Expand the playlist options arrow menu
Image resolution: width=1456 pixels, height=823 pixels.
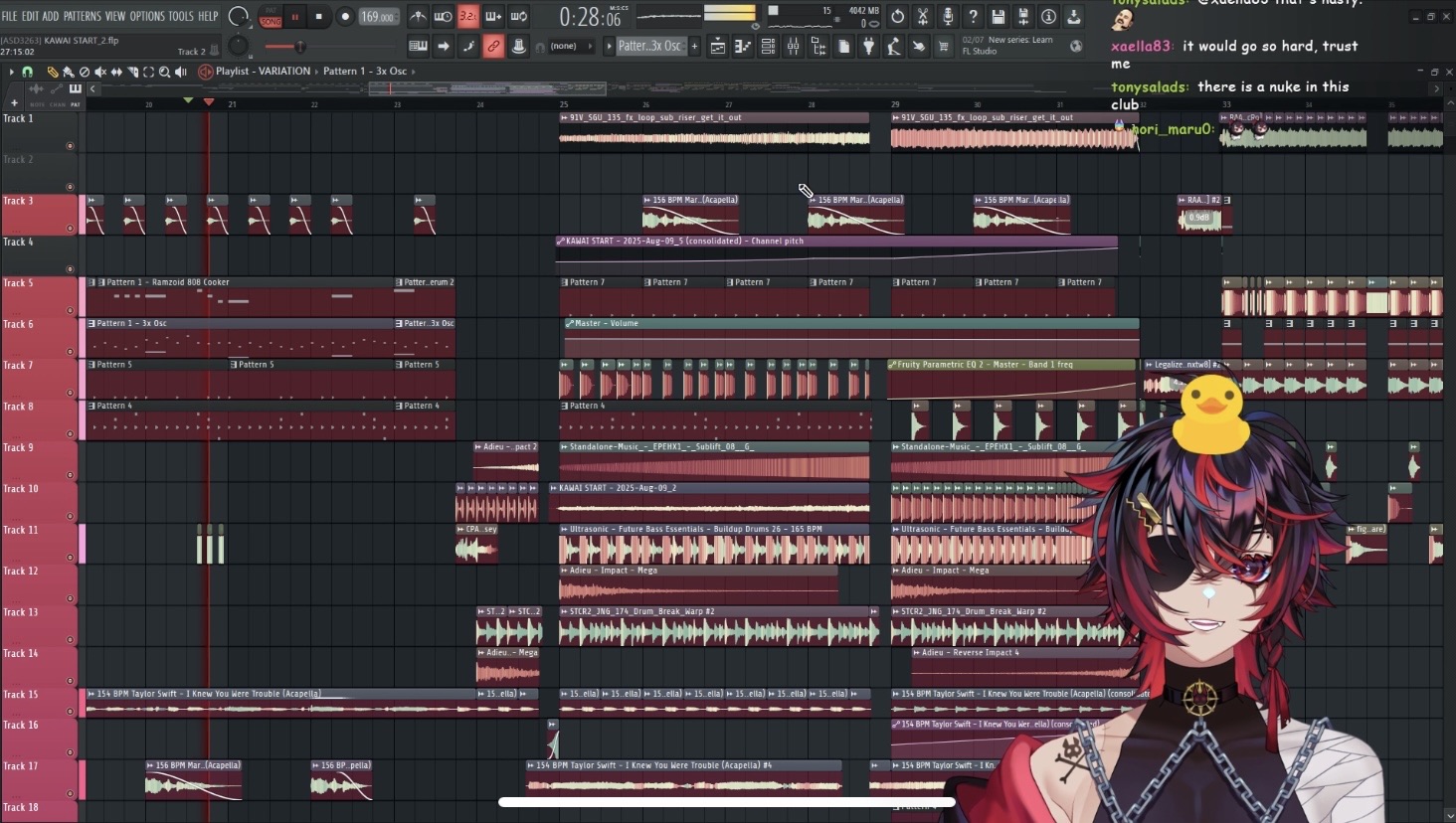[11, 72]
